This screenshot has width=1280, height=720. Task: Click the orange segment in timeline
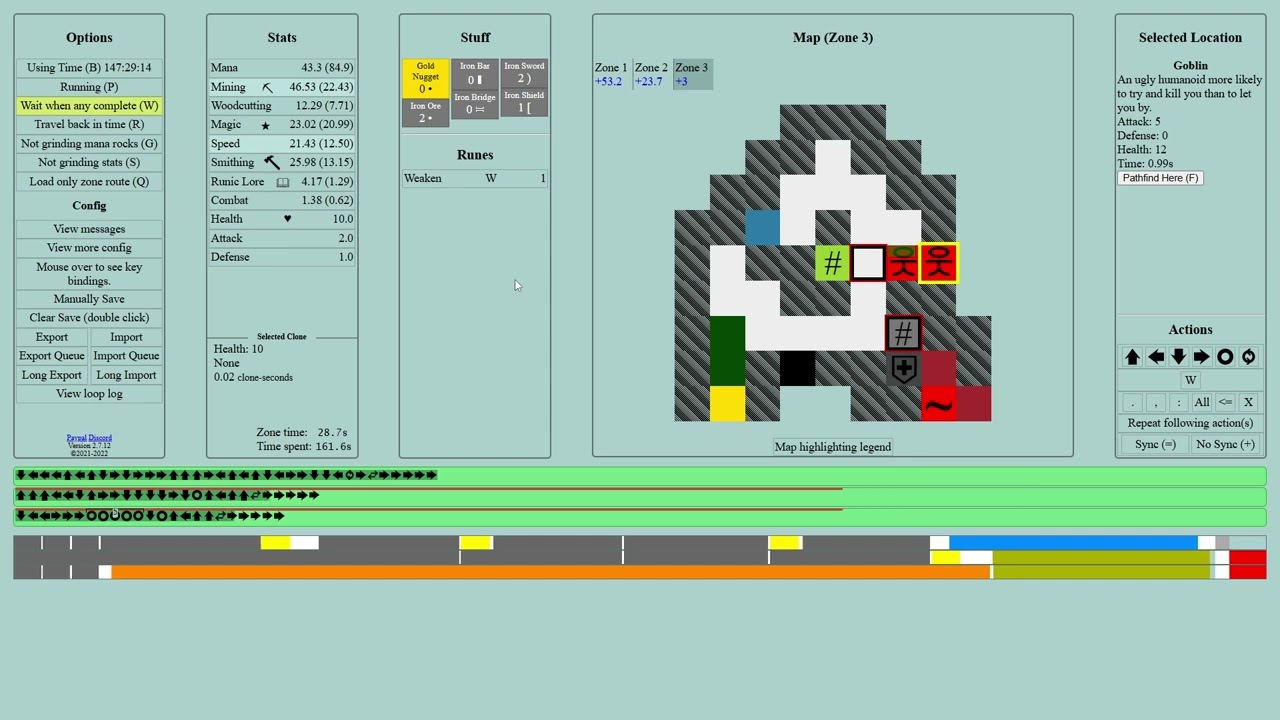coord(550,572)
